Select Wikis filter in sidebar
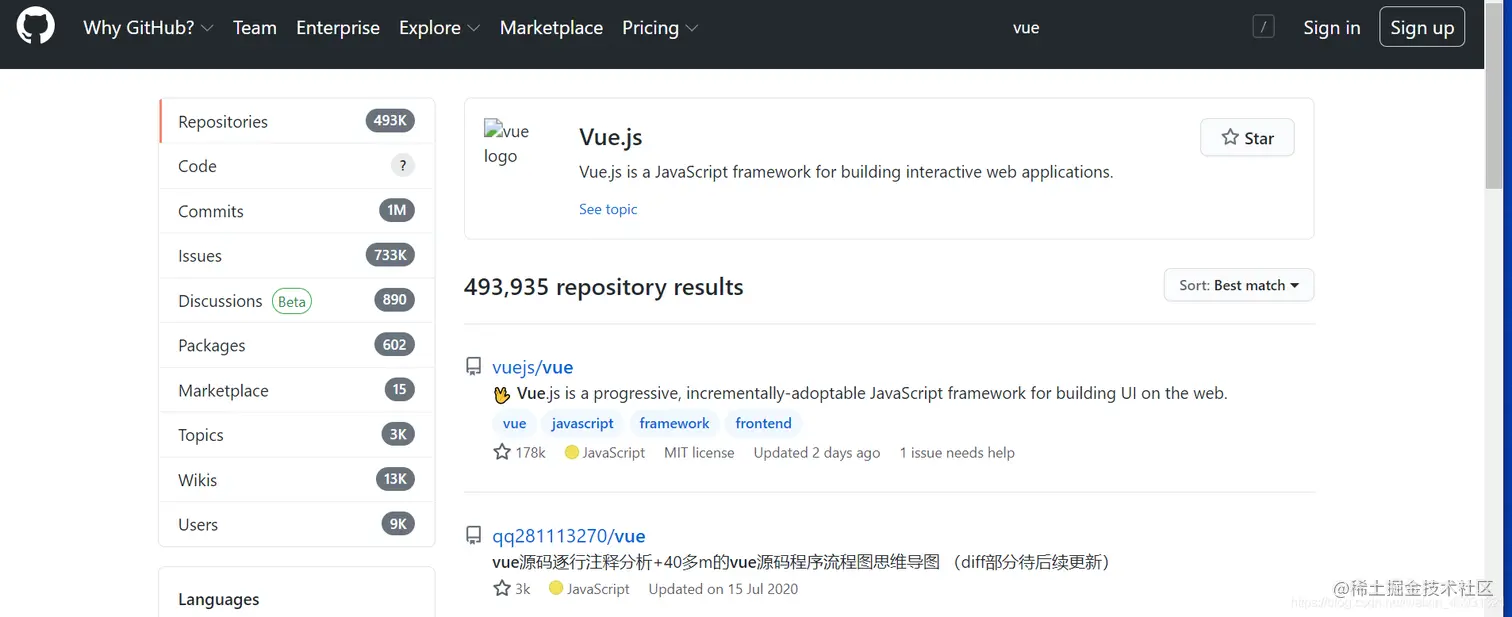Image resolution: width=1512 pixels, height=617 pixels. [297, 479]
